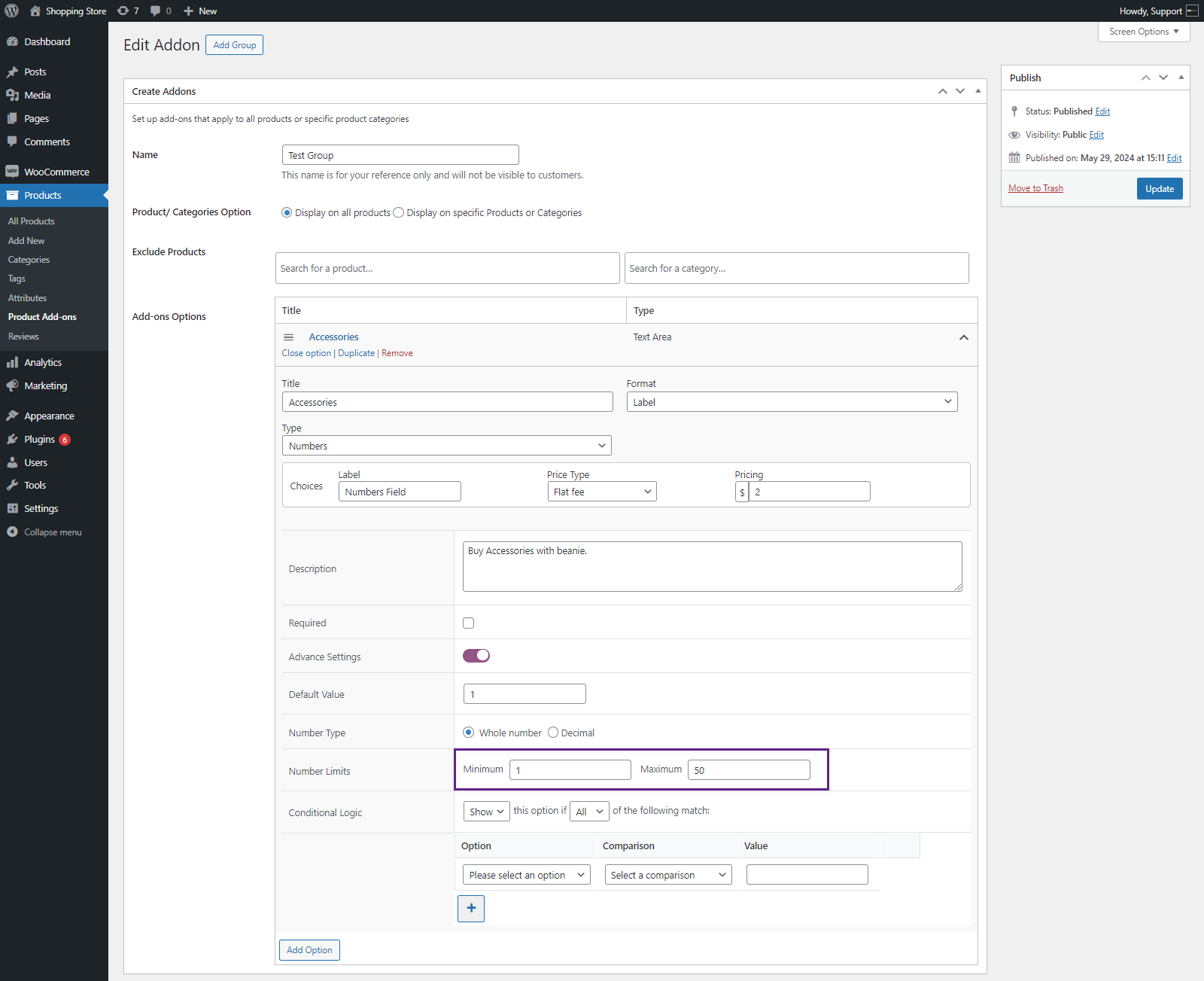Click the Pages icon in sidebar
The width and height of the screenshot is (1204, 981).
coord(12,118)
